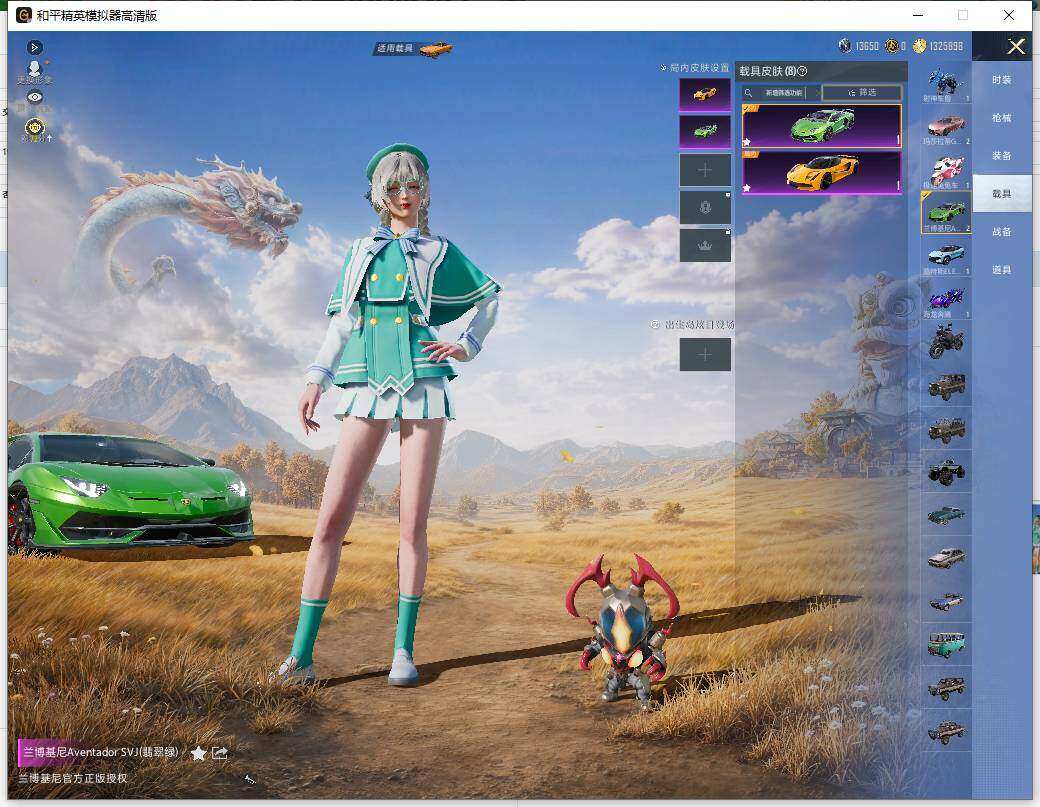The width and height of the screenshot is (1040, 807).
Task: Select the orange car in-match skin slot
Action: tap(704, 93)
